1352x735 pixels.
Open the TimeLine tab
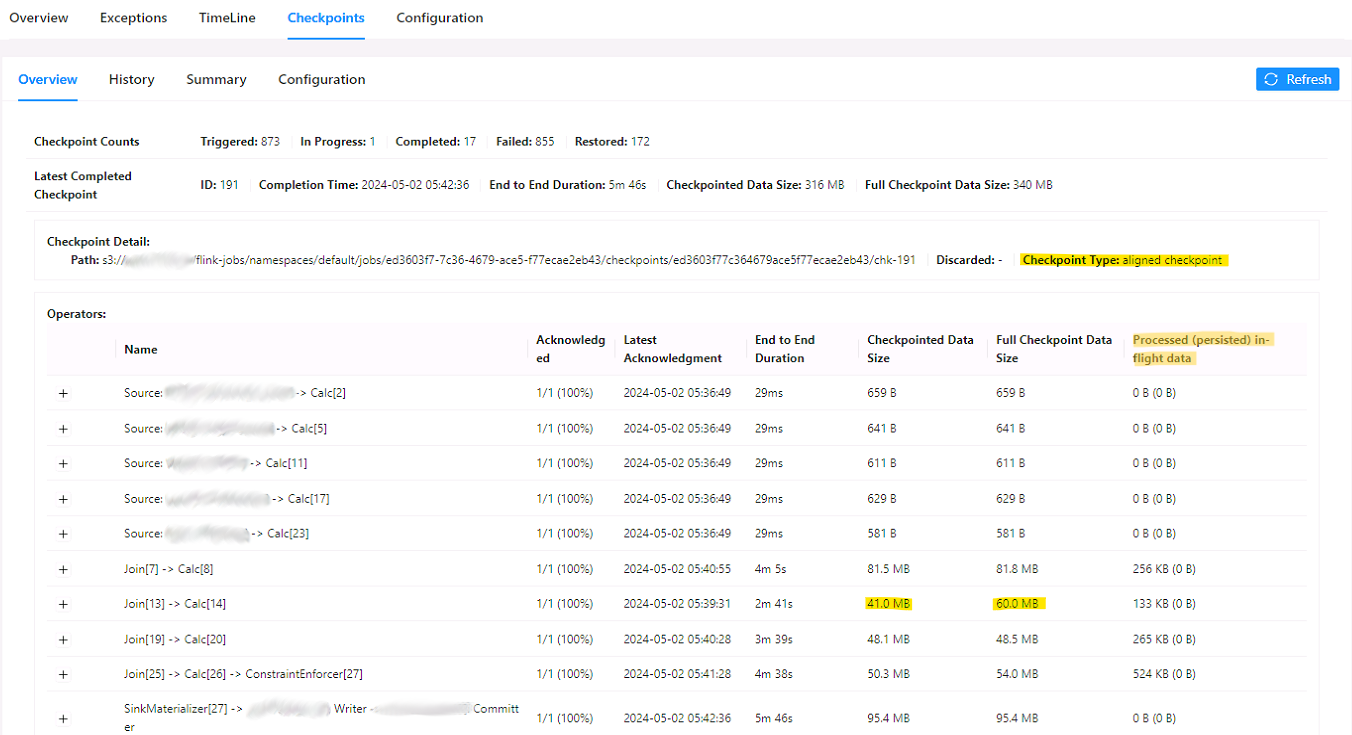click(x=227, y=18)
